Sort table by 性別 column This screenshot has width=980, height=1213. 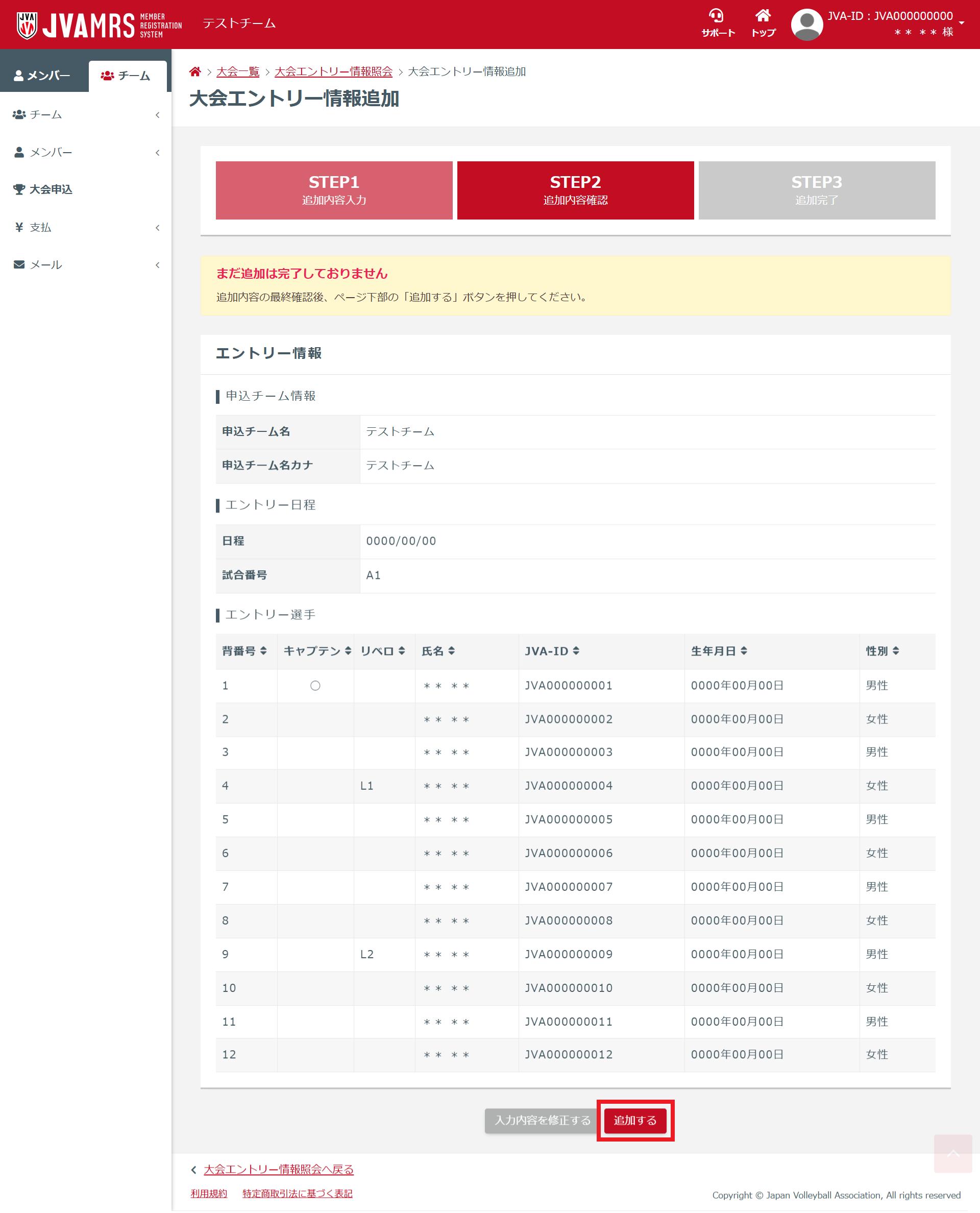pos(896,651)
